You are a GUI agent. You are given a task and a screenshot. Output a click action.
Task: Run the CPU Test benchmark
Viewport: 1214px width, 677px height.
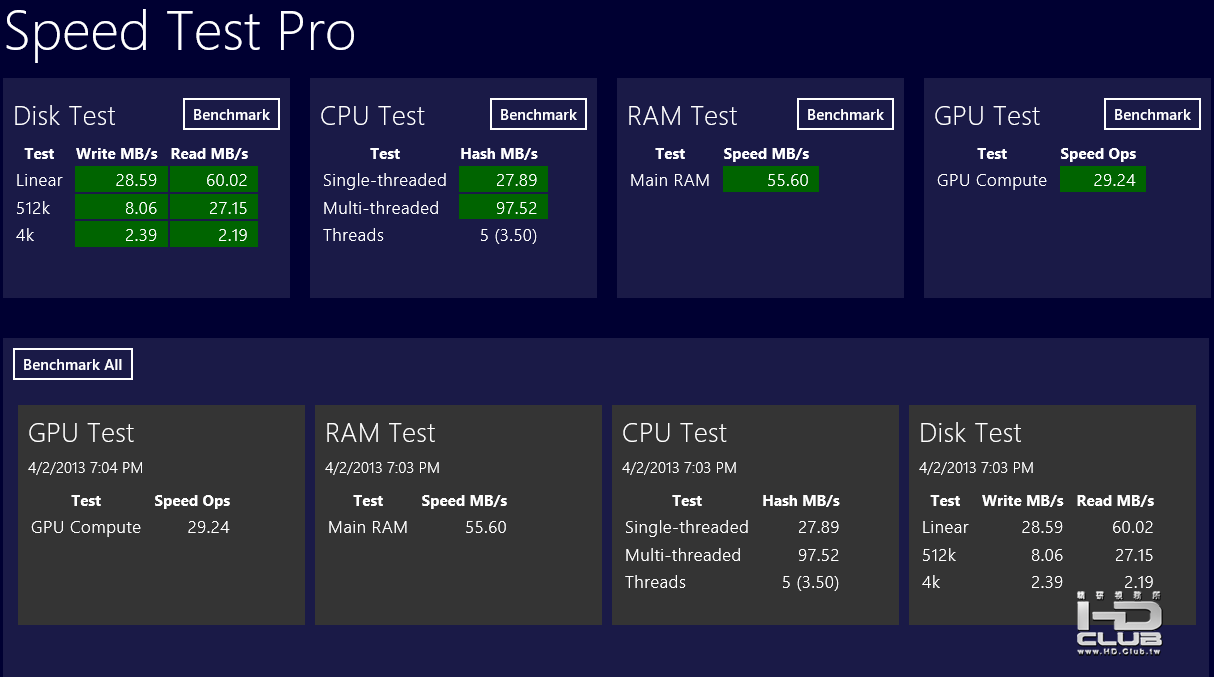[x=538, y=115]
